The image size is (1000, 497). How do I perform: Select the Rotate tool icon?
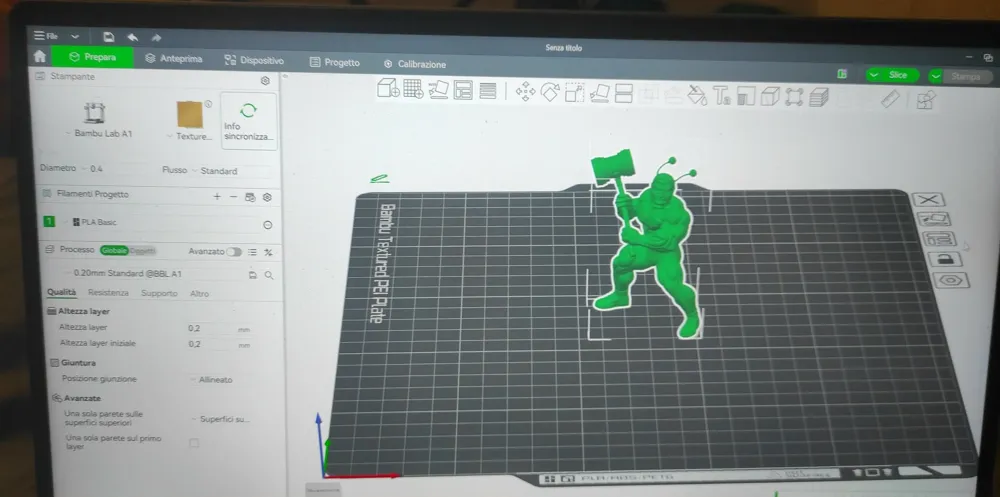tap(550, 93)
